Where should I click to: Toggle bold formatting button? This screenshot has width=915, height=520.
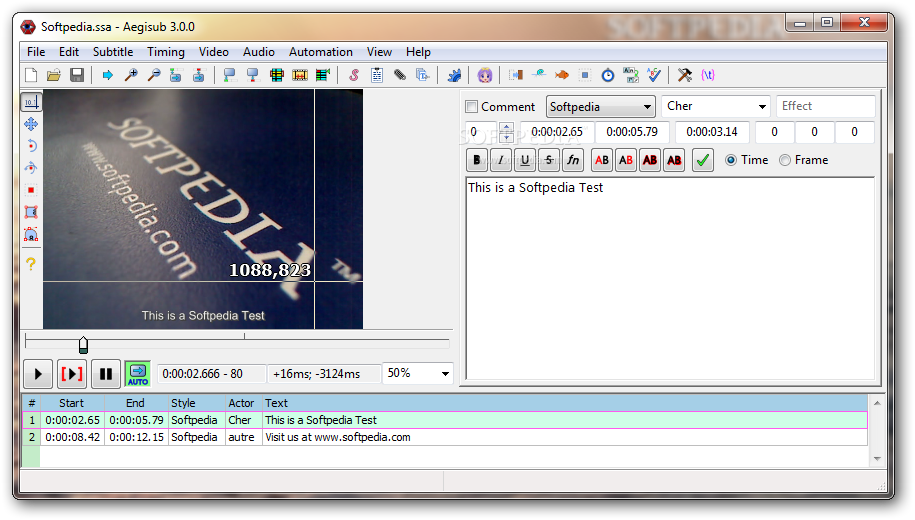pyautogui.click(x=477, y=160)
